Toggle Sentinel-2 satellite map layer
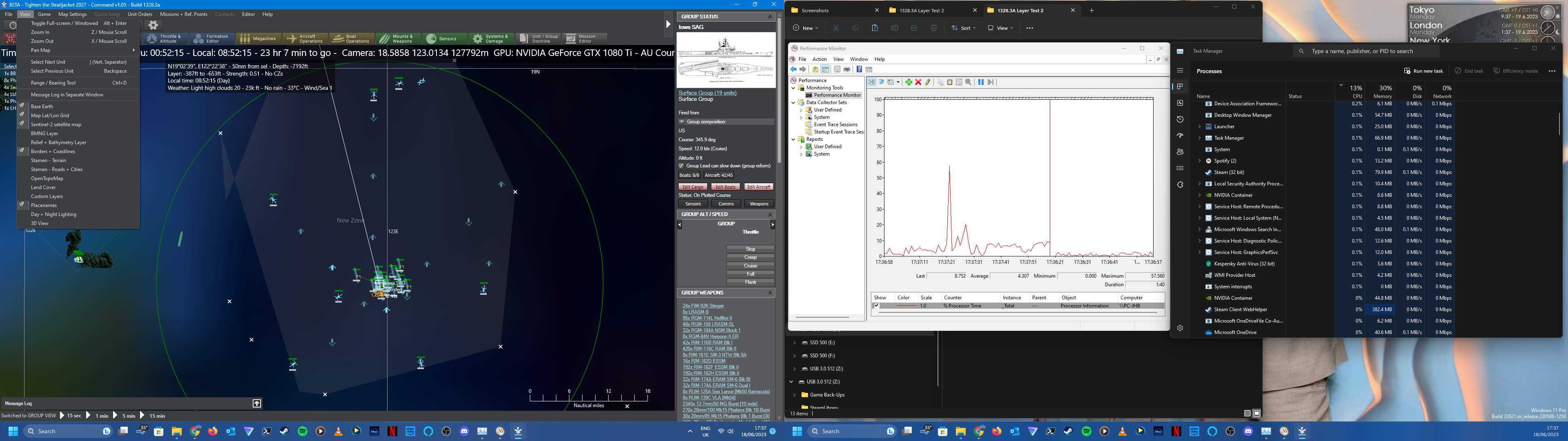The height and width of the screenshot is (441, 1568). (78, 124)
